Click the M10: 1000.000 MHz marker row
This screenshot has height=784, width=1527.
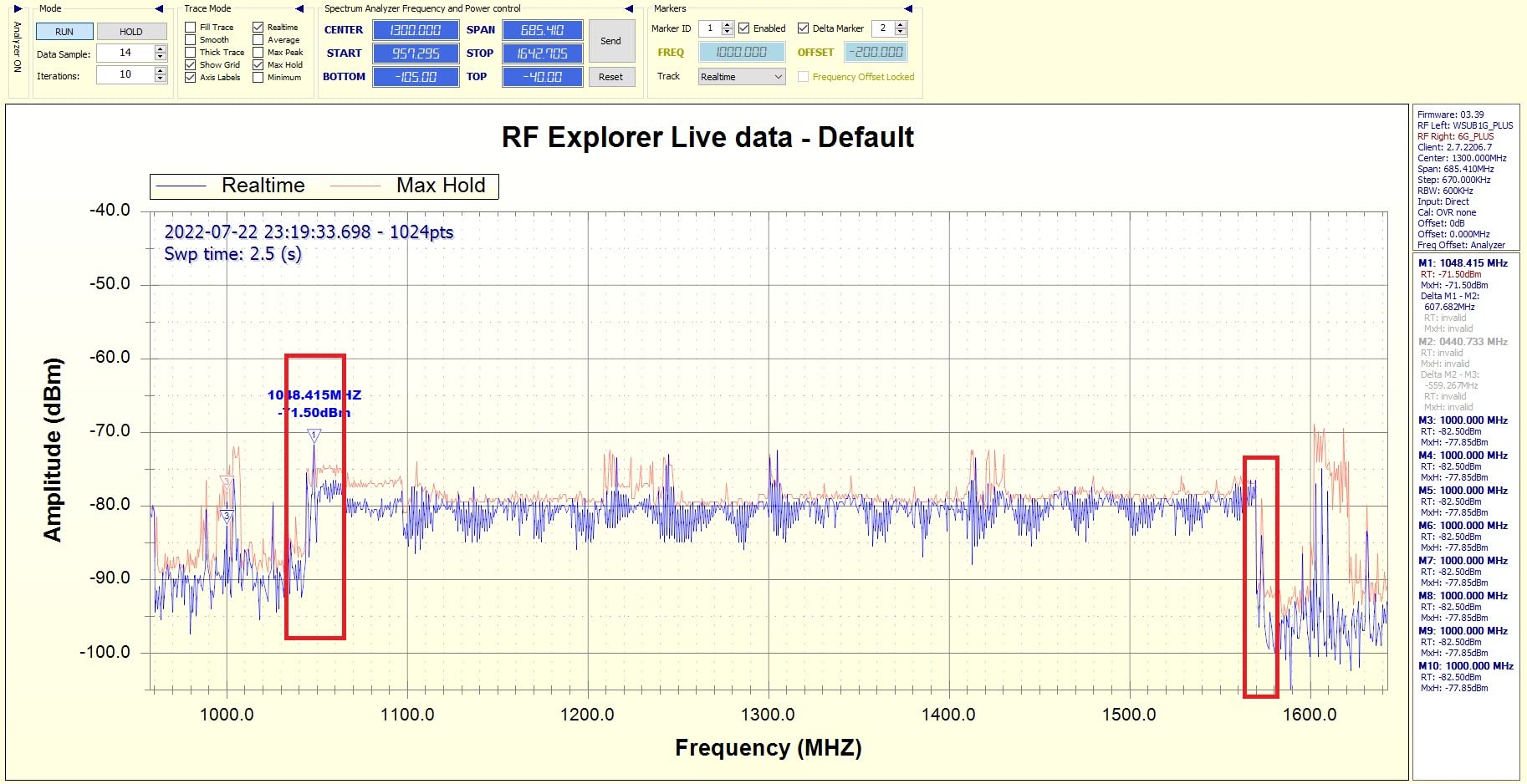pyautogui.click(x=1466, y=666)
